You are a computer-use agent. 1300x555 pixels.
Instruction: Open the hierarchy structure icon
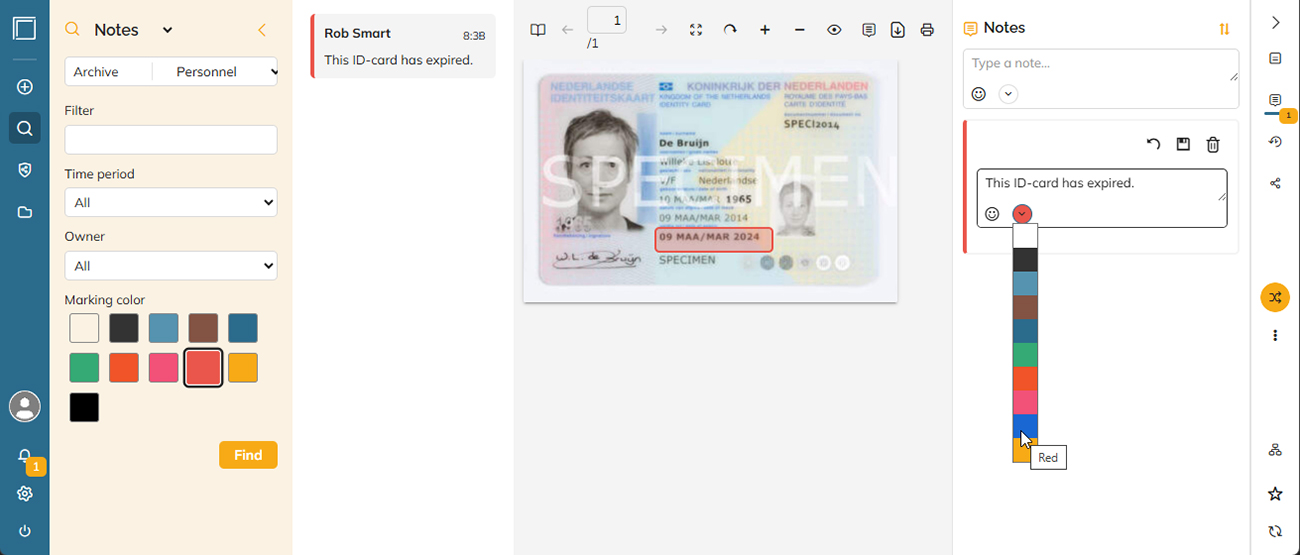coord(1275,450)
